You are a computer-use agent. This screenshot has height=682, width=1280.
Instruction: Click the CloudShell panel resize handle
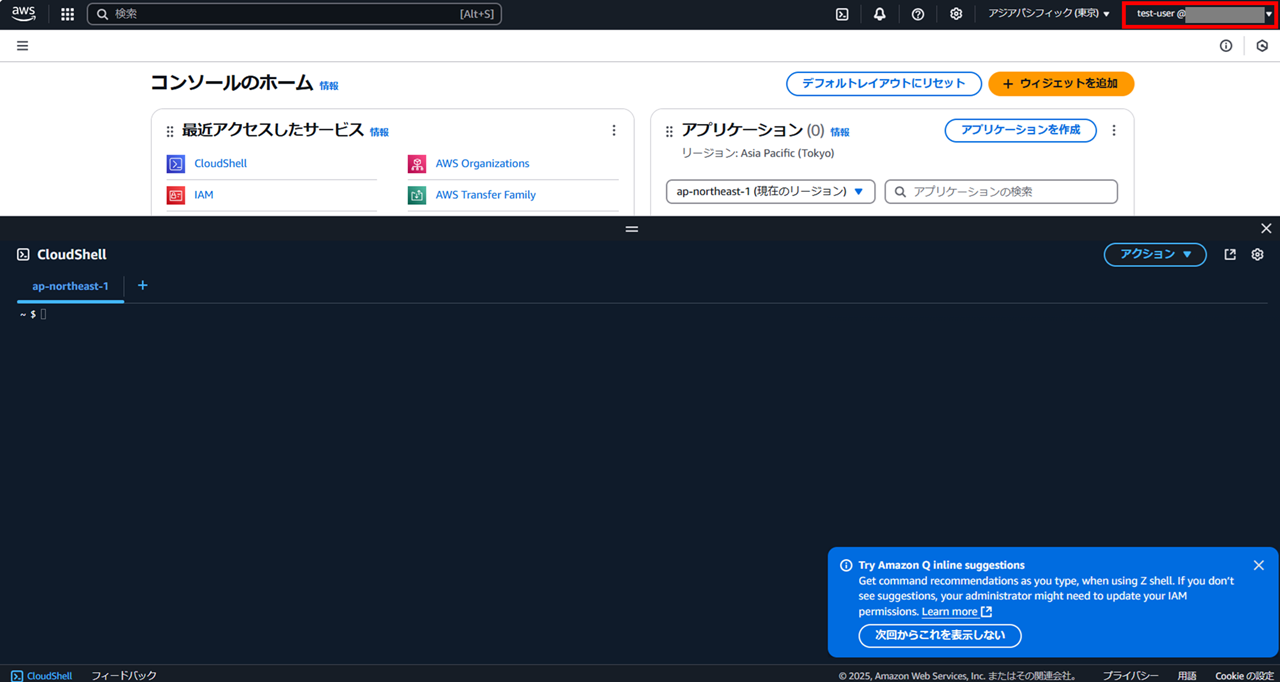pos(632,229)
